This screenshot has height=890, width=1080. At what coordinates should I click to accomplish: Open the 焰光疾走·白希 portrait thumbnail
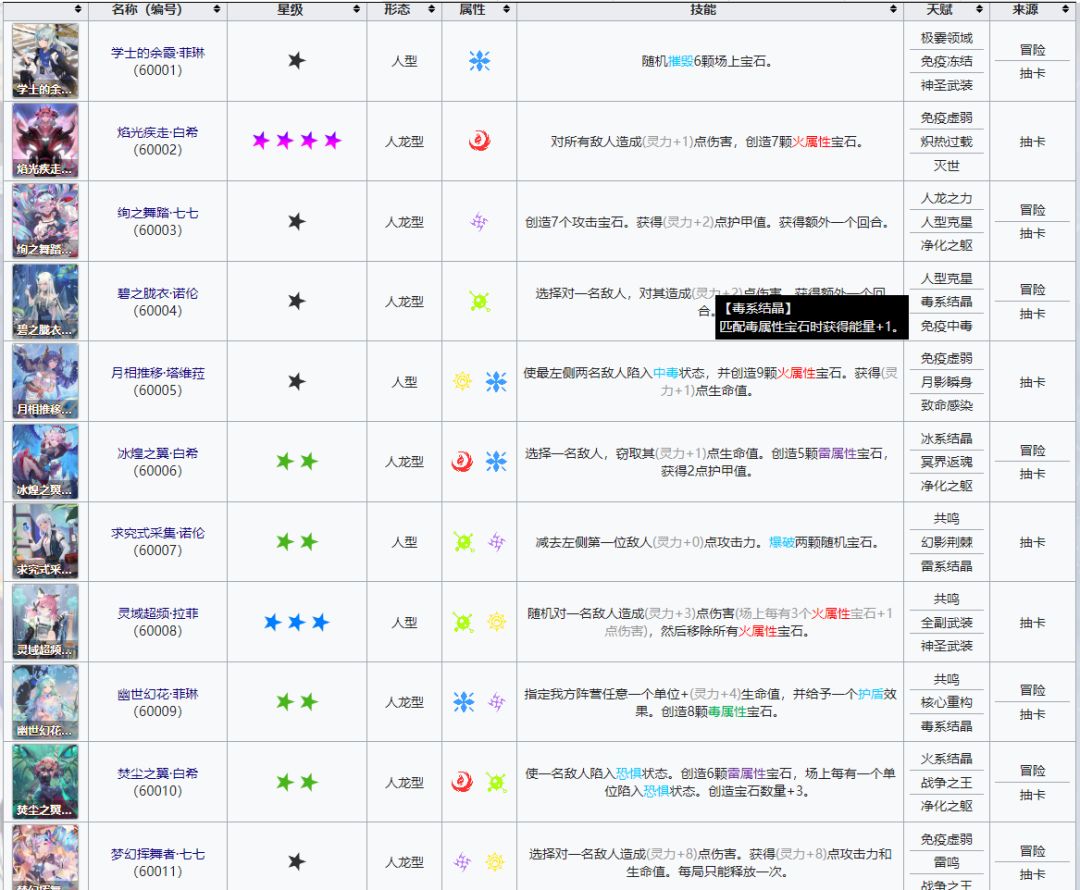pyautogui.click(x=45, y=141)
